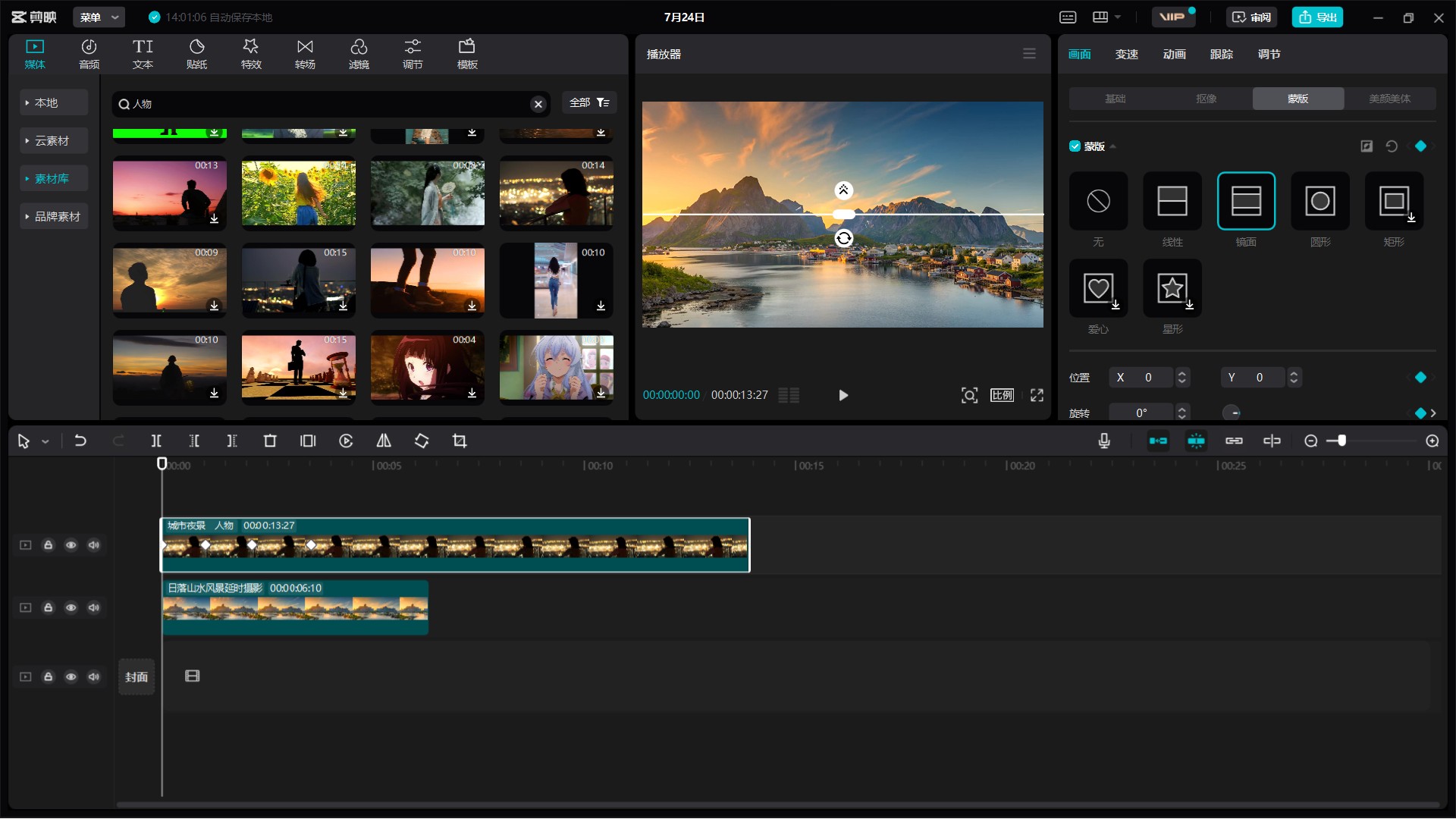The image size is (1456, 819).
Task: Toggle mask keyframe diamond next to 蒙版
Action: point(1420,146)
